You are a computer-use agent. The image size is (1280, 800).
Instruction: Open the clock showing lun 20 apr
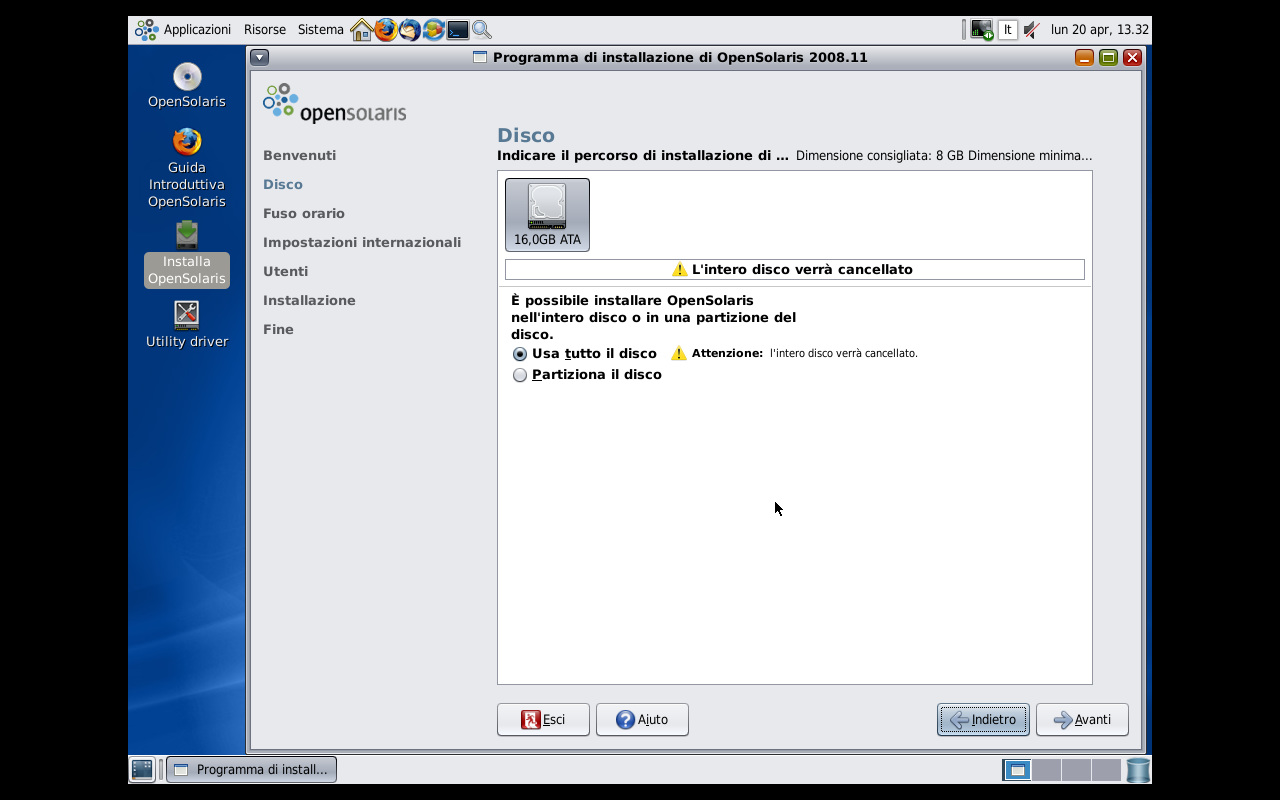click(1099, 30)
